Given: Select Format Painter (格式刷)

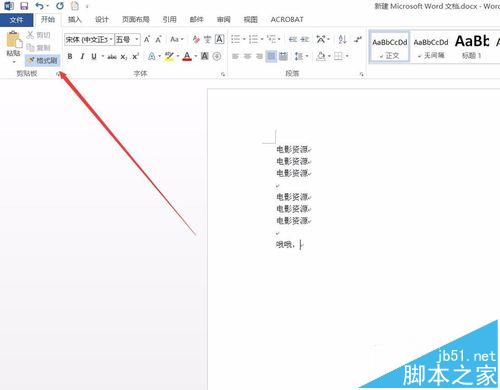Looking at the screenshot, I should point(43,61).
